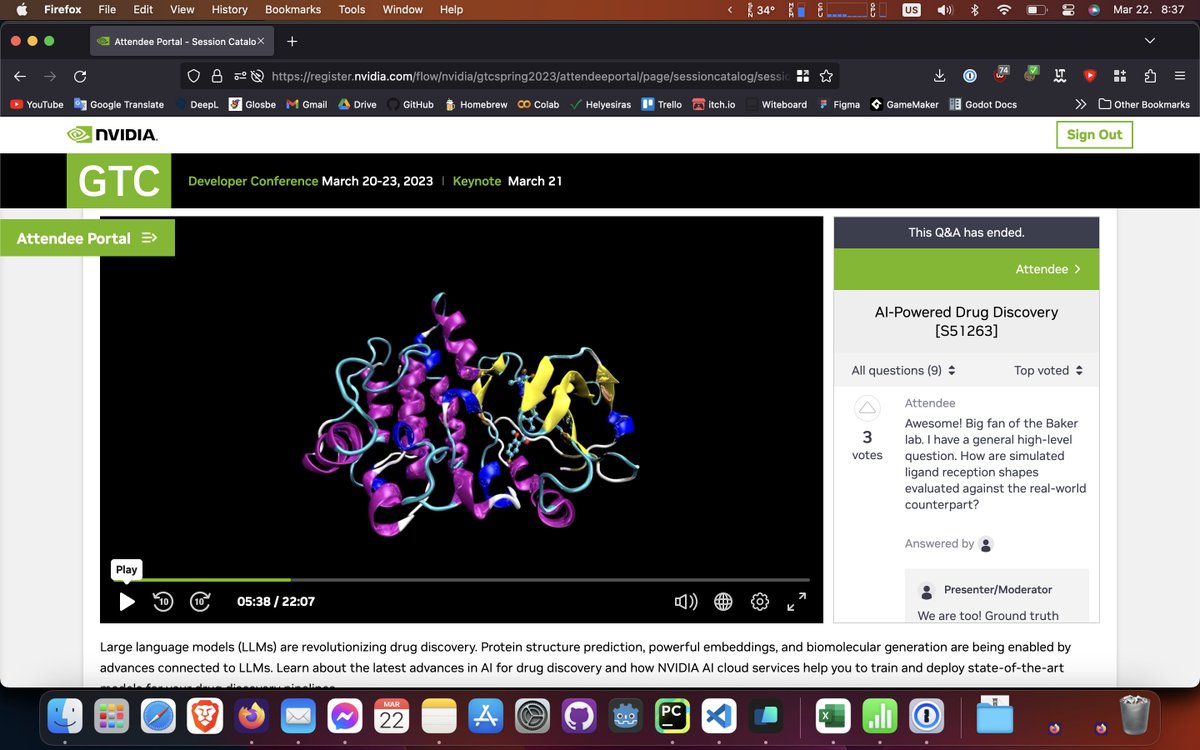Viewport: 1200px width, 750px height.
Task: Go back in Firefox
Action: pos(20,76)
